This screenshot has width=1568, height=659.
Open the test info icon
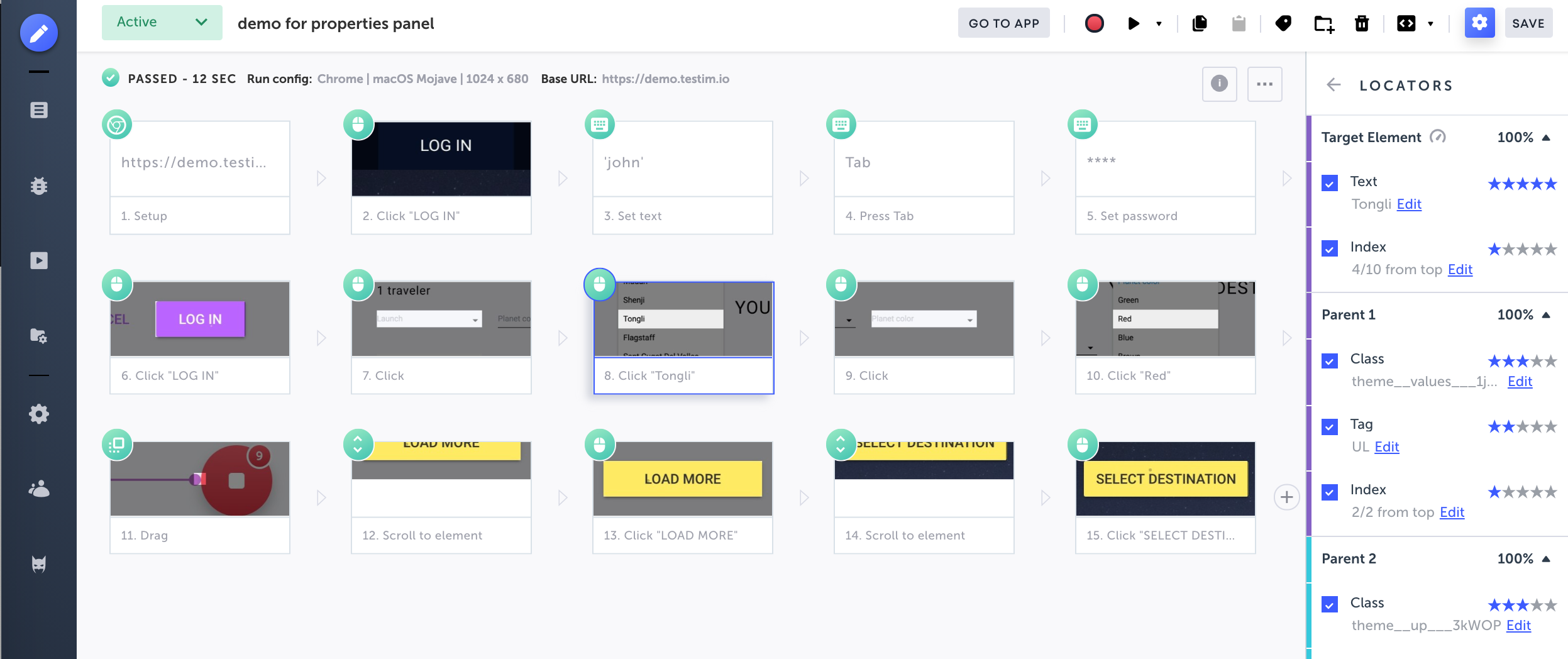click(1219, 84)
